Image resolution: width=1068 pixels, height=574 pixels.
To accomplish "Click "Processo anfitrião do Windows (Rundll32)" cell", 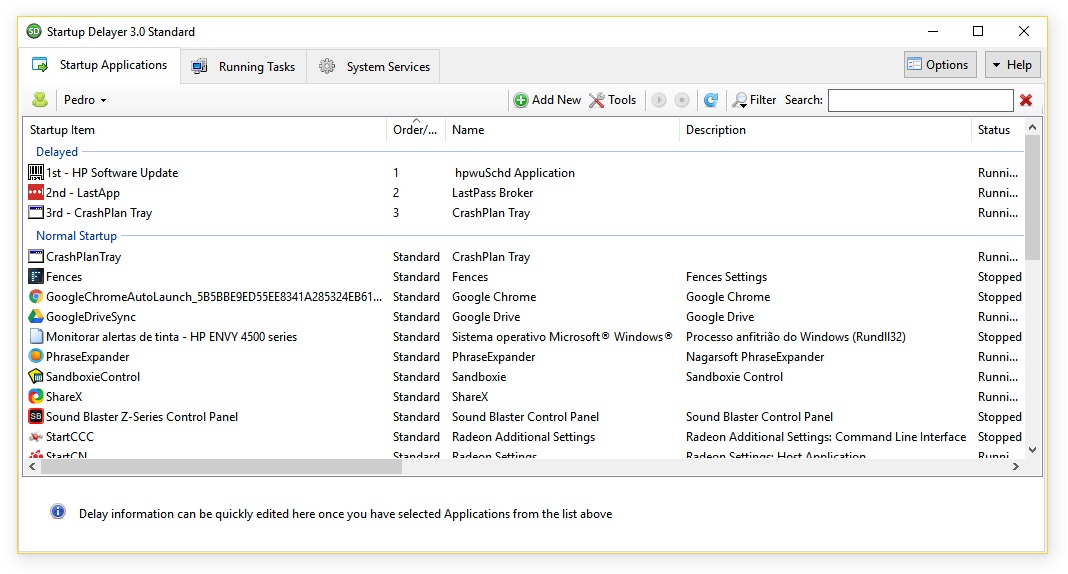I will coord(796,337).
